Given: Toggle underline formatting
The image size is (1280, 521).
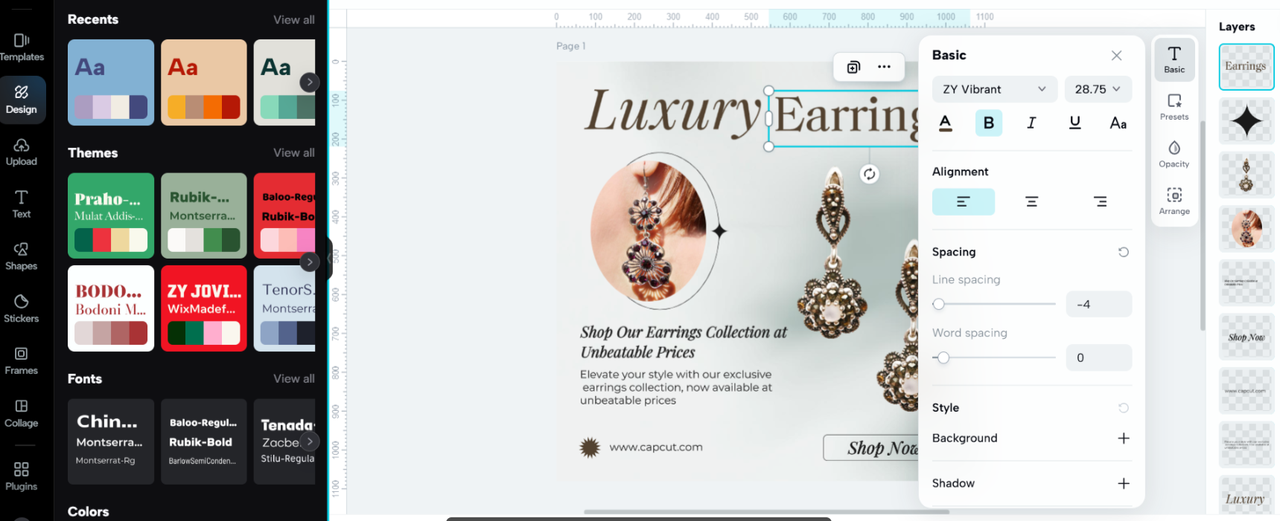Looking at the screenshot, I should 1075,123.
